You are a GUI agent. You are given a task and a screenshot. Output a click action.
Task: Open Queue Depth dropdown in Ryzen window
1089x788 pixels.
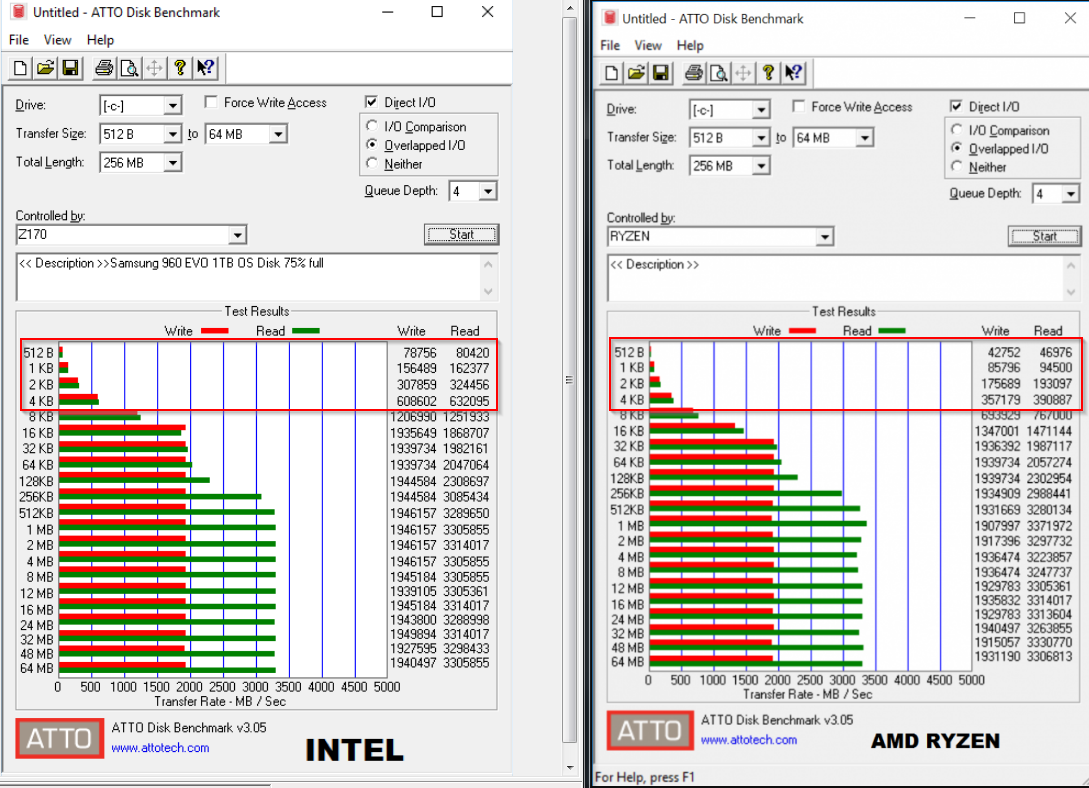(x=1070, y=194)
